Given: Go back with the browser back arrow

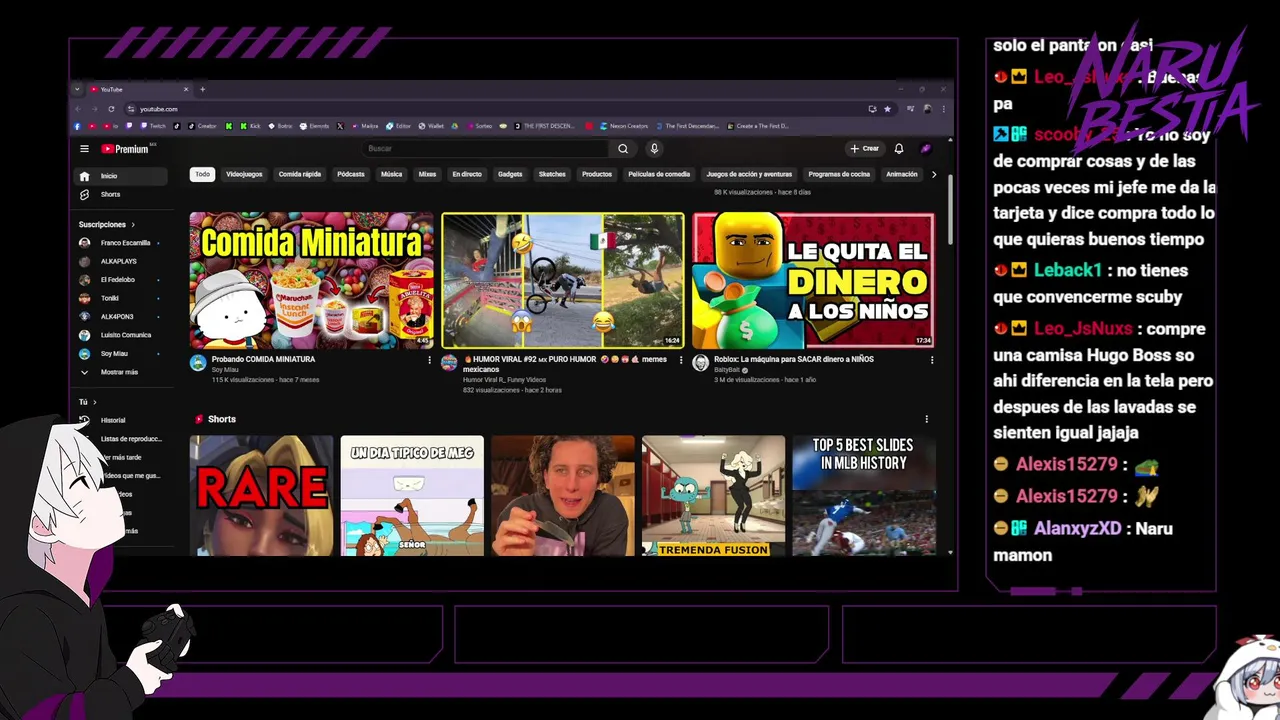Looking at the screenshot, I should (78, 109).
